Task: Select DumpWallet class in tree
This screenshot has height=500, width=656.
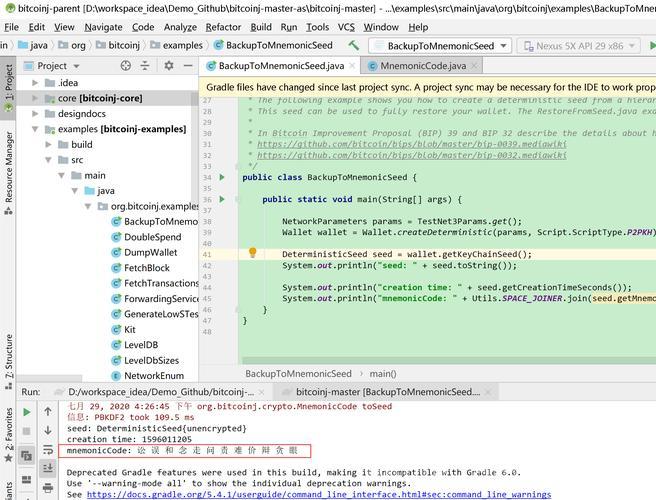Action: (x=144, y=253)
